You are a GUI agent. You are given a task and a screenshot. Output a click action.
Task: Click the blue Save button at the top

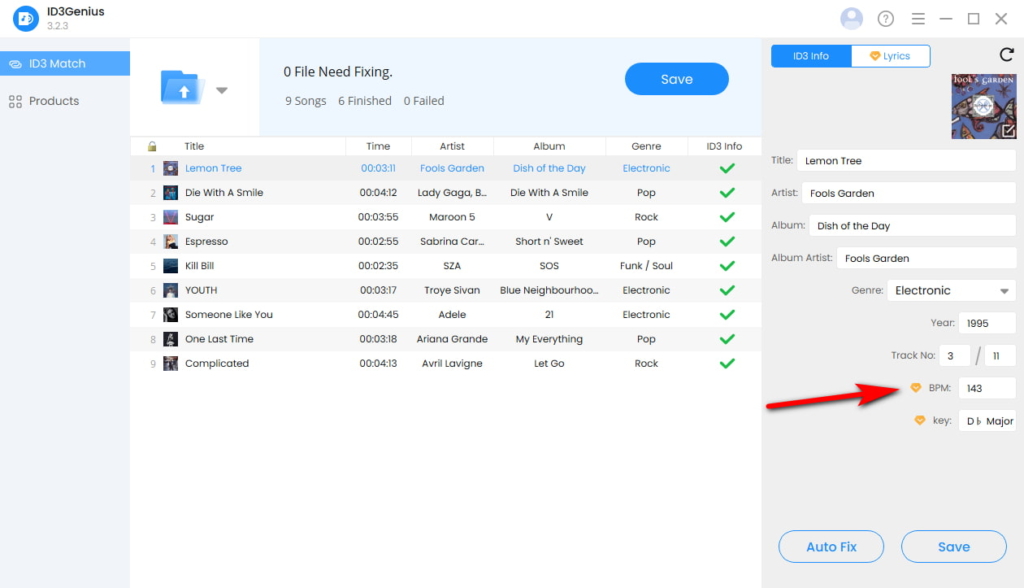click(x=676, y=78)
